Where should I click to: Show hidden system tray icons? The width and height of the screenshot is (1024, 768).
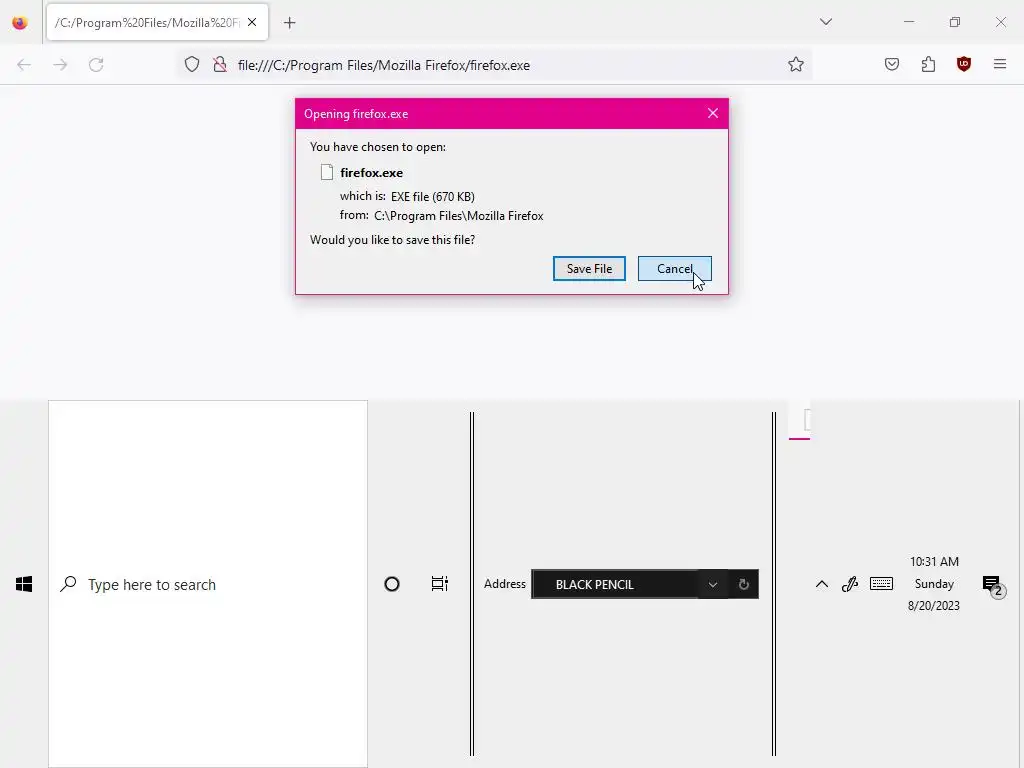(822, 584)
